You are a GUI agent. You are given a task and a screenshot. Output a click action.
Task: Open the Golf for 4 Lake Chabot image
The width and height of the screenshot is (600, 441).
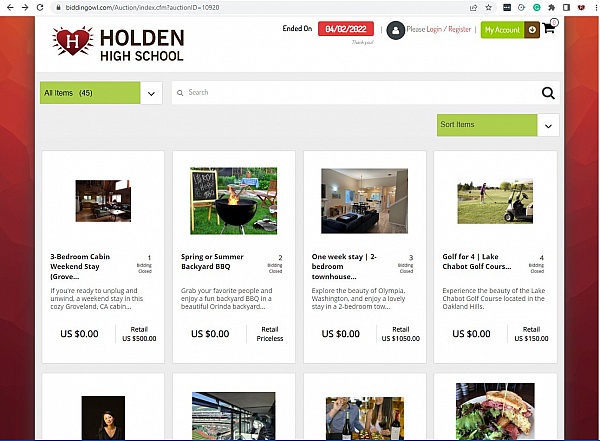[495, 201]
